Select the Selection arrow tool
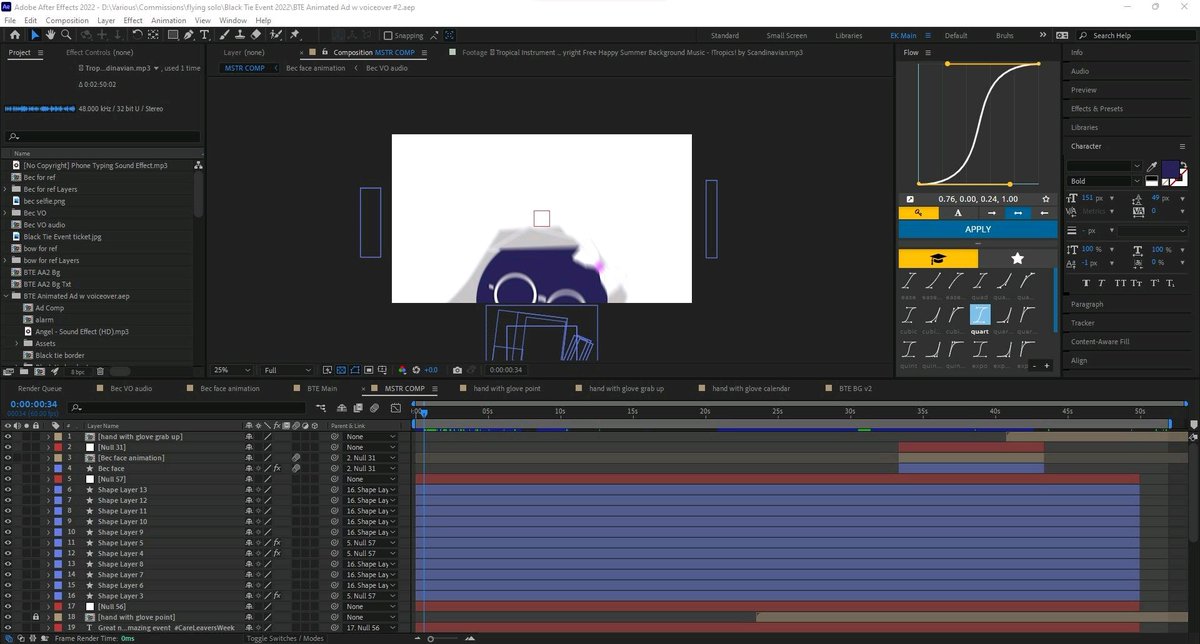The width and height of the screenshot is (1200, 644). (35, 35)
